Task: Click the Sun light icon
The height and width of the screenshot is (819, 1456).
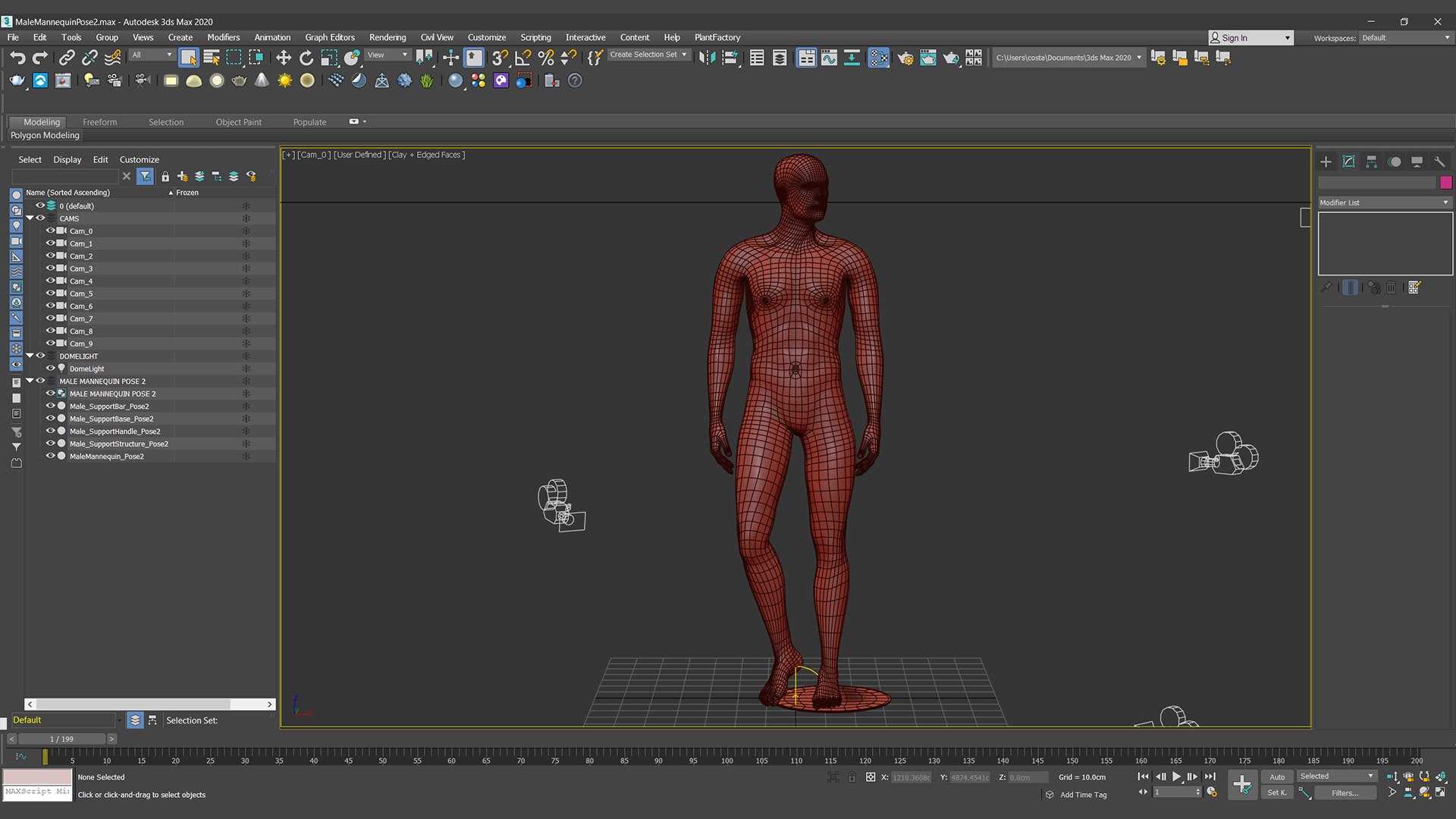Action: point(284,80)
